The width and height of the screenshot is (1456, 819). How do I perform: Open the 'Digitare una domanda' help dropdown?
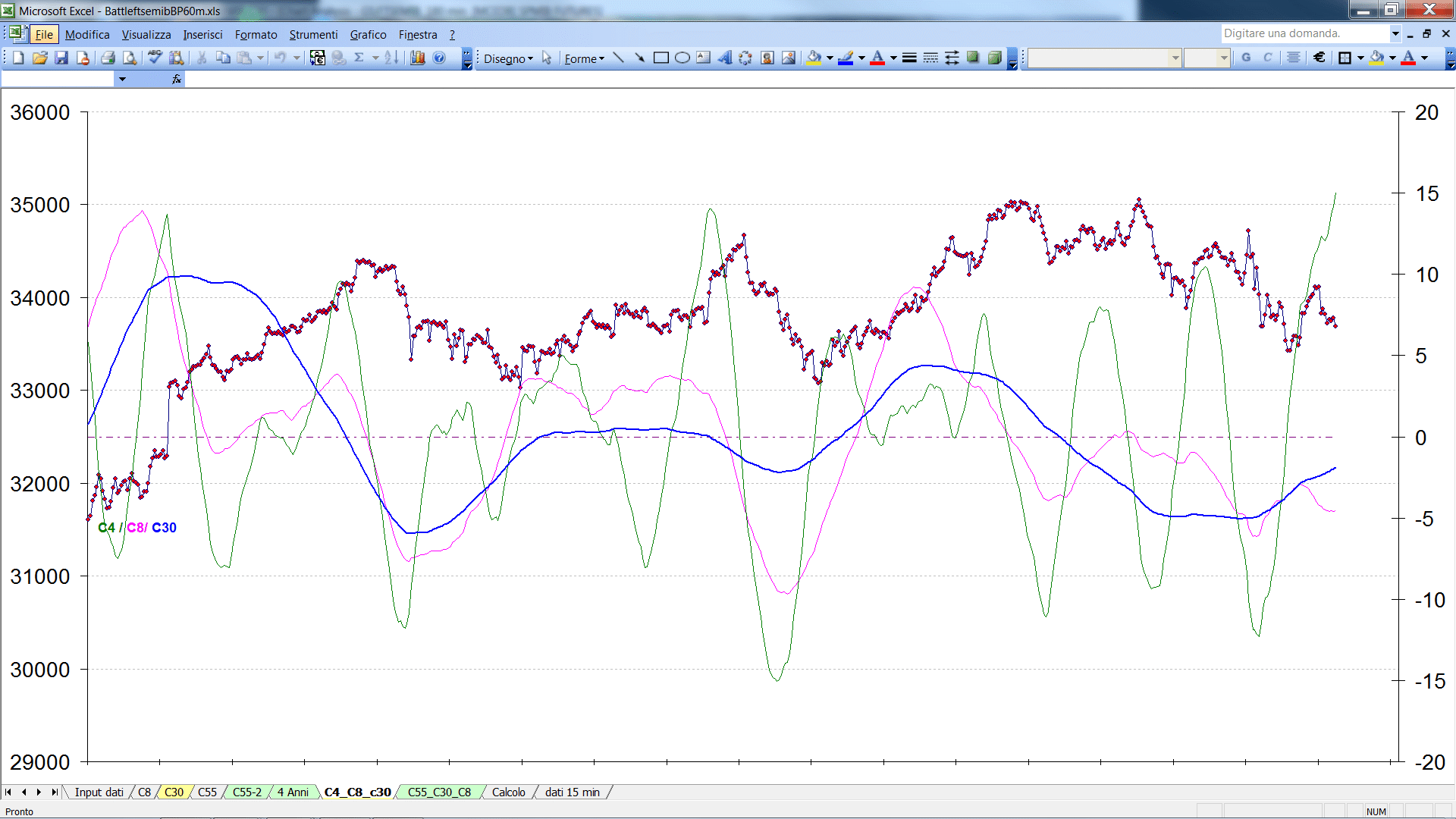coord(1395,33)
